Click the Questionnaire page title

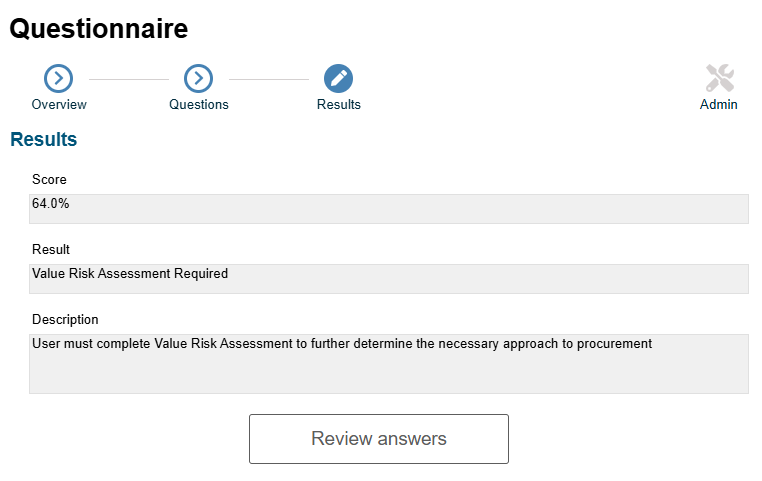pos(99,29)
